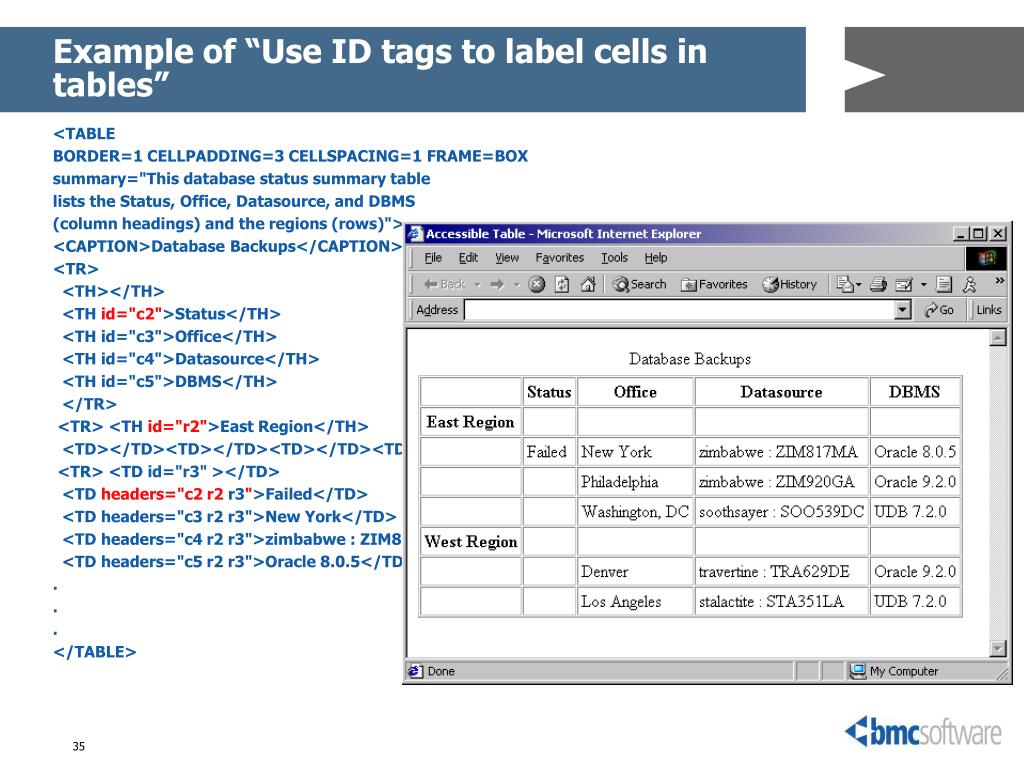The image size is (1024, 768).
Task: Click the bmc software logo
Action: pos(923,732)
